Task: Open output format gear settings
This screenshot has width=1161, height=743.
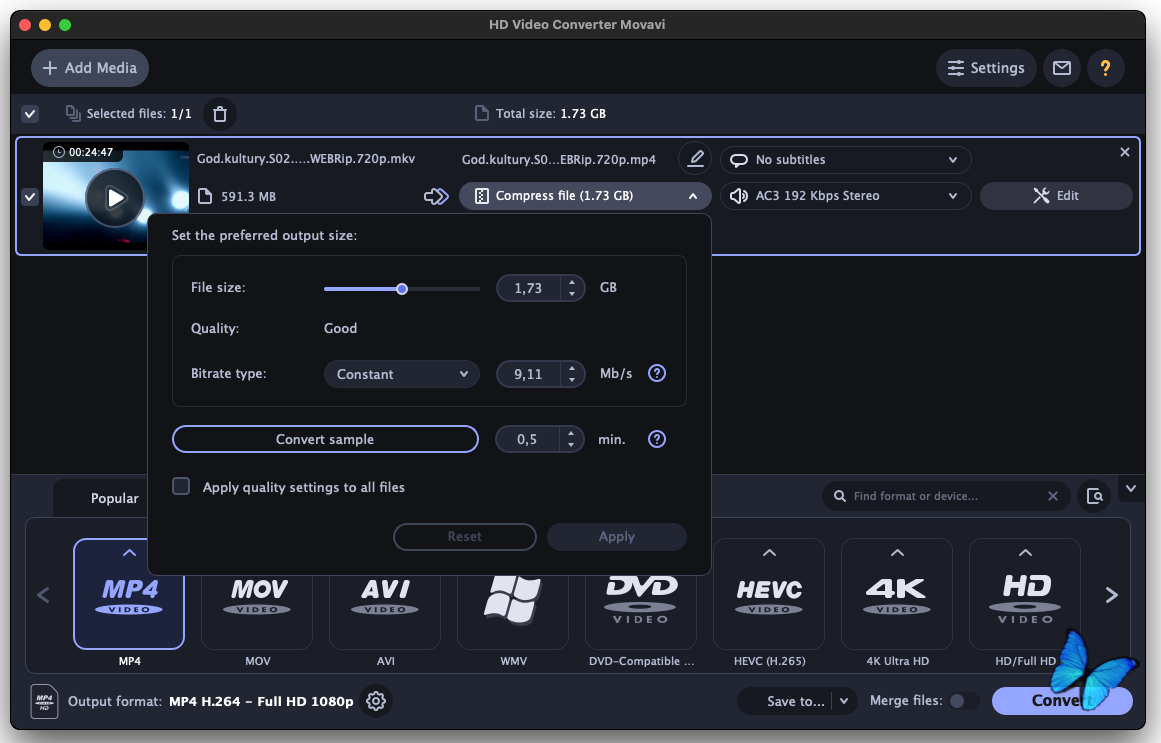Action: 376,701
